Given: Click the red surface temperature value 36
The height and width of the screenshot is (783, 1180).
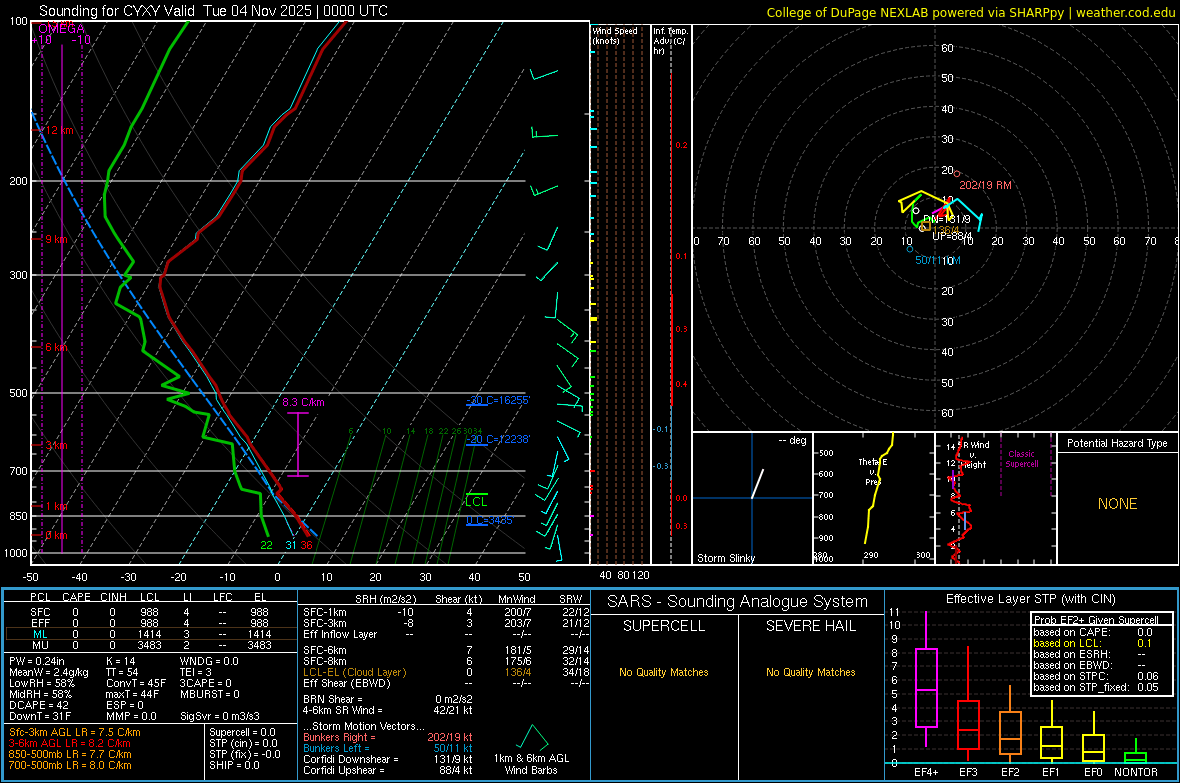Looking at the screenshot, I should click(306, 545).
